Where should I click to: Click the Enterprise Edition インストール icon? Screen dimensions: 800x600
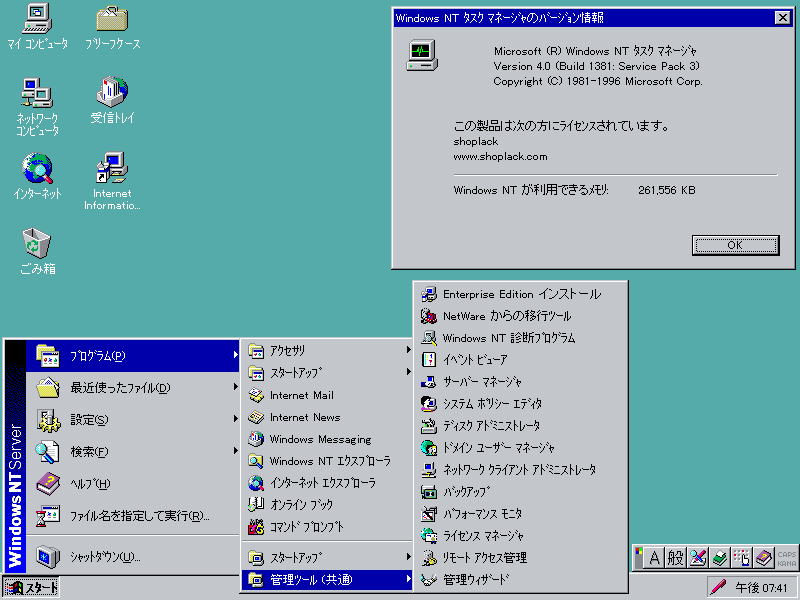coord(429,294)
